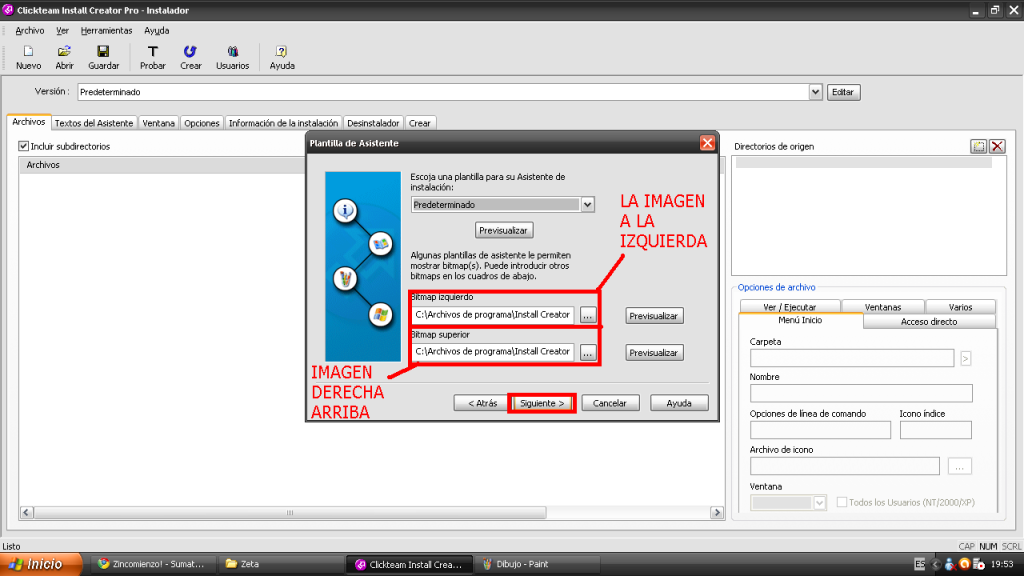The image size is (1024, 576).
Task: Browse for Bitmap izquierdo file
Action: click(x=588, y=315)
